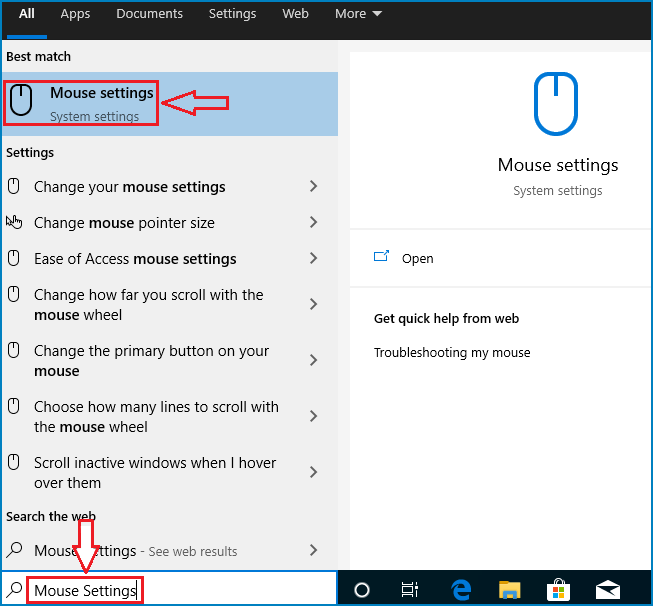Image resolution: width=653 pixels, height=606 pixels.
Task: Switch to the Settings filter tab
Action: 232,14
